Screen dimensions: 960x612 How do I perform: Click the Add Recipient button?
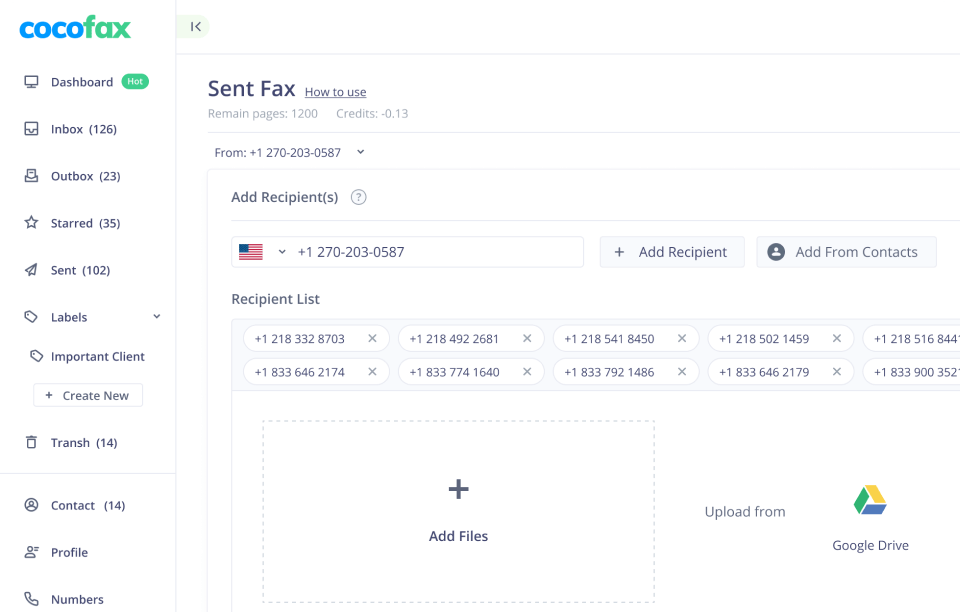(x=672, y=252)
